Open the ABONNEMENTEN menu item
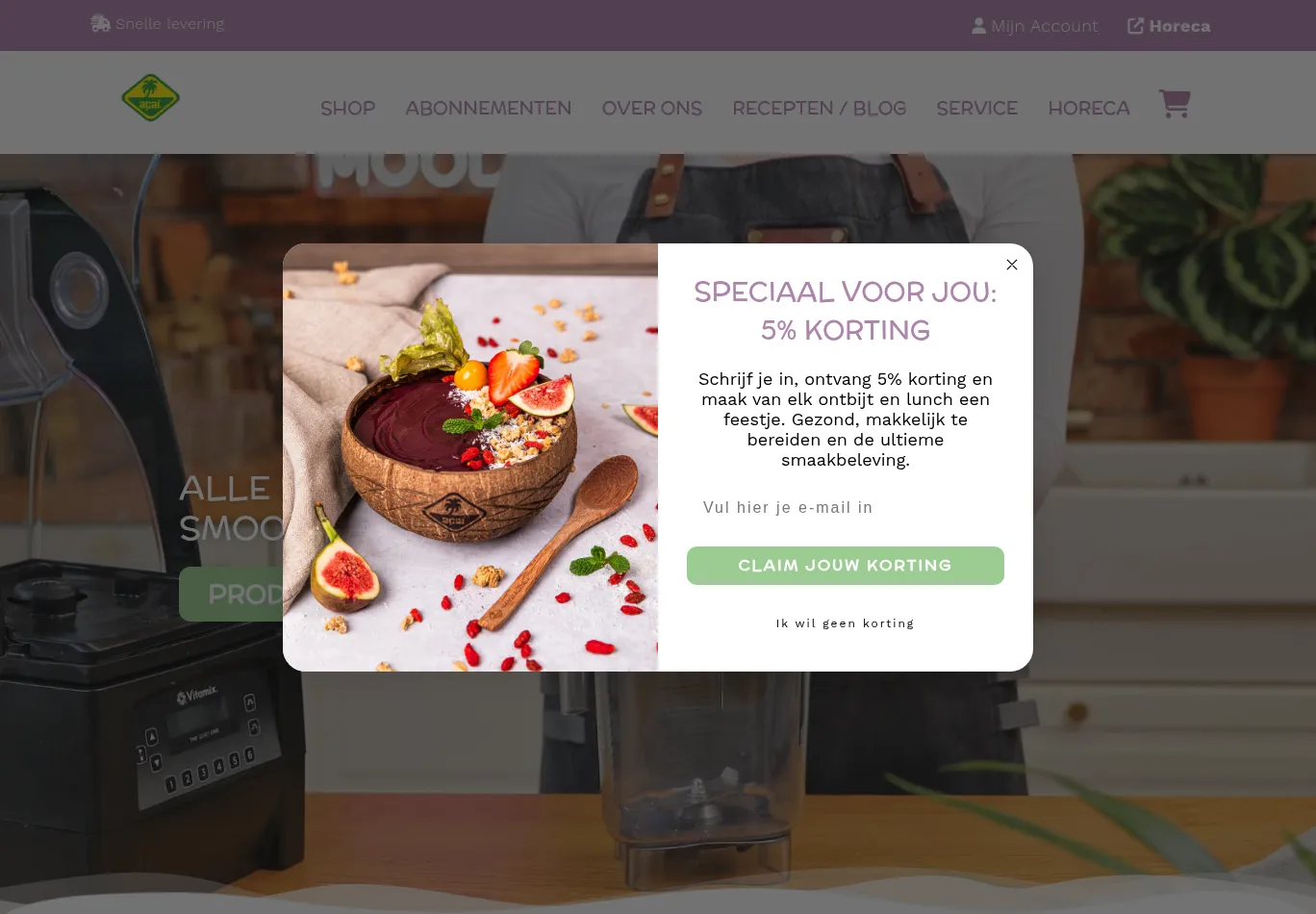Screen dimensions: 1316x914 point(488,108)
